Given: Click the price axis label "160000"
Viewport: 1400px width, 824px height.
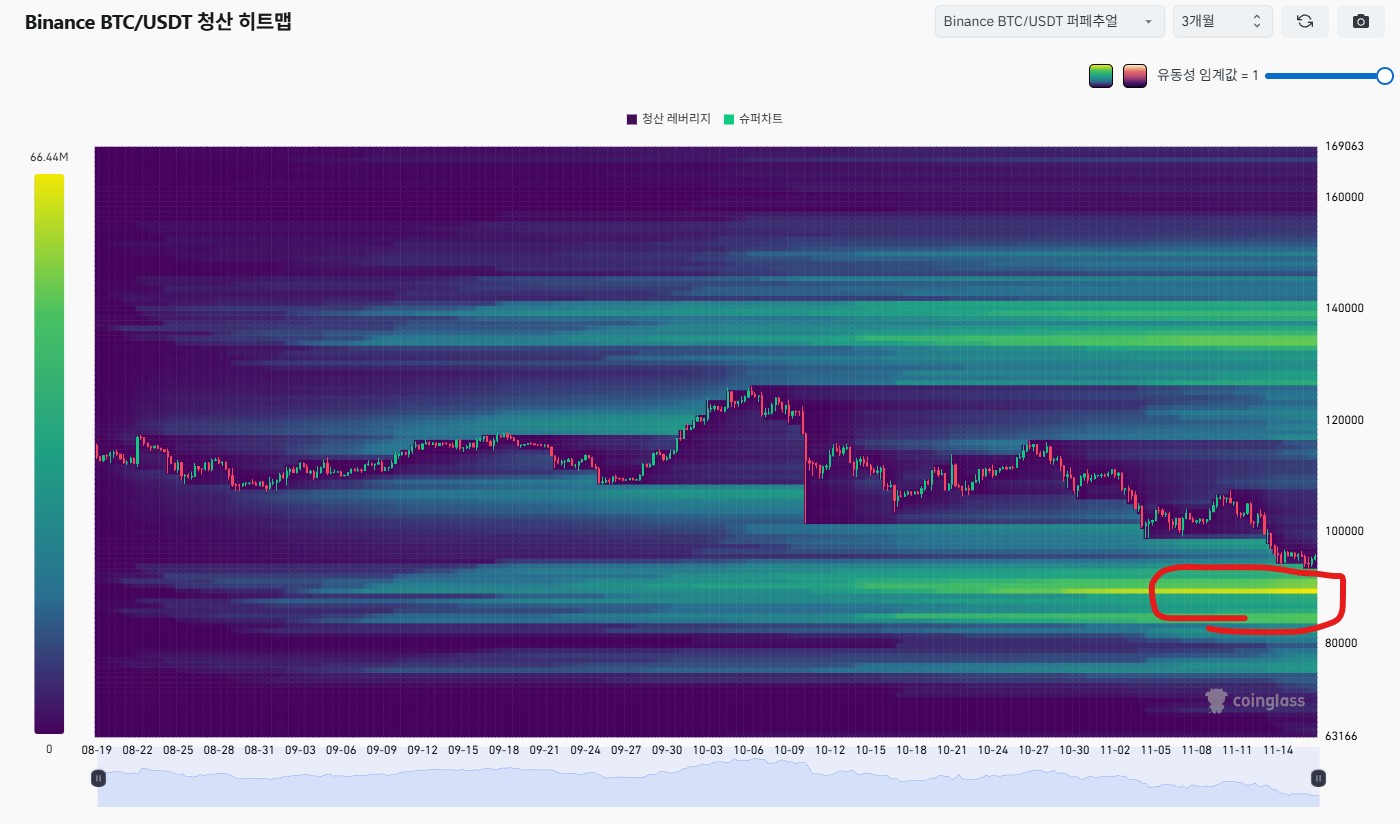Looking at the screenshot, I should click(1343, 197).
